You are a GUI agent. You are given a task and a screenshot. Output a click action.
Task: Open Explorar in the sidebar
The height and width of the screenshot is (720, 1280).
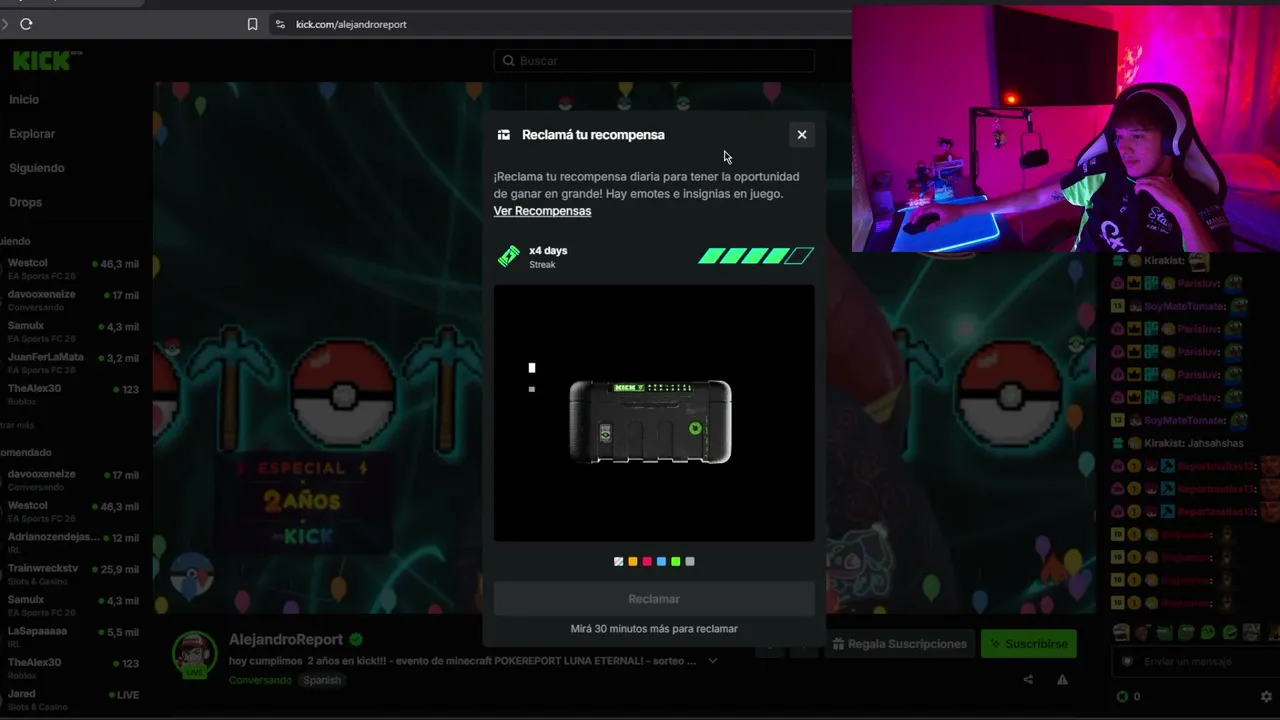click(x=32, y=134)
